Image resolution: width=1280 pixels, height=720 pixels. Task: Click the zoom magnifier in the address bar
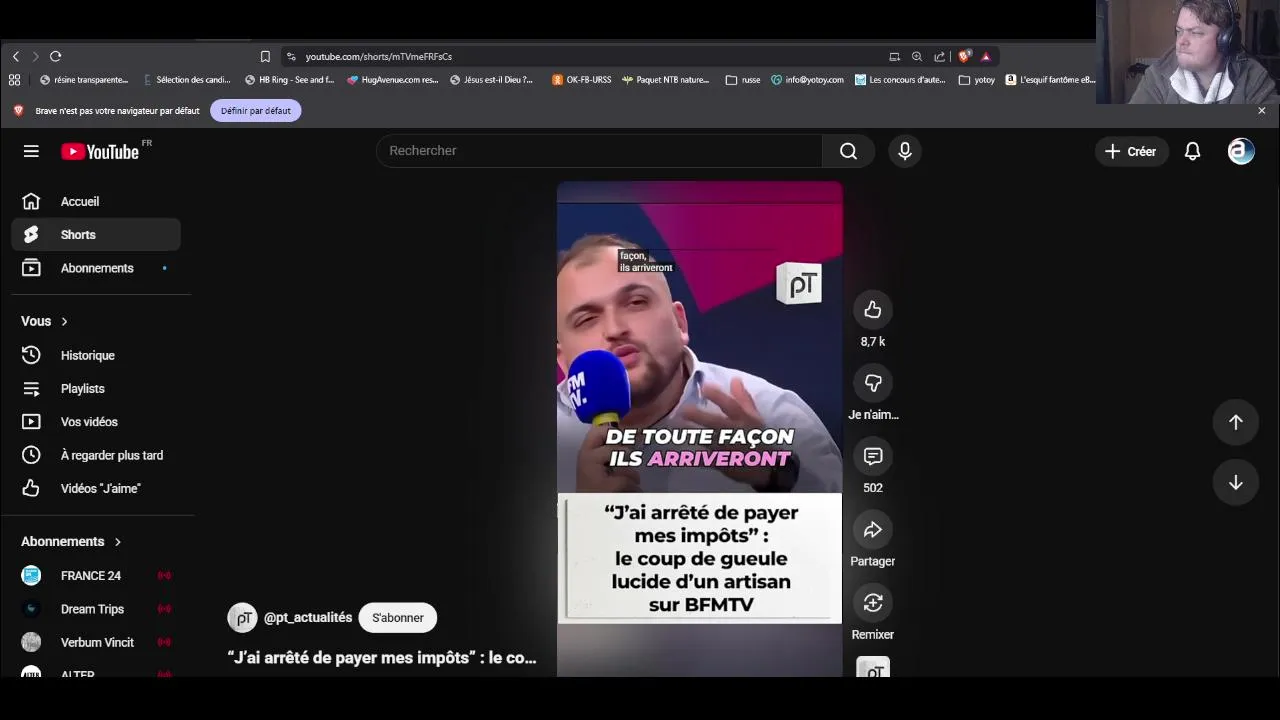(x=917, y=56)
